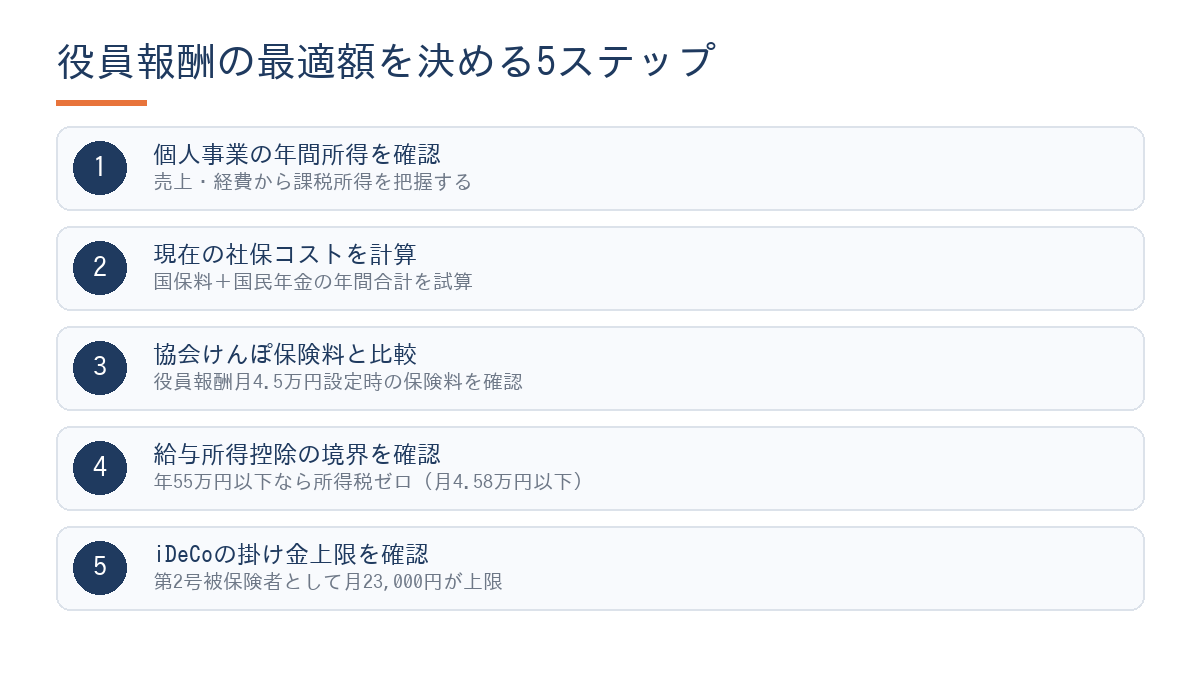This screenshot has height=700, width=1200.
Task: Select heading 個人事業の年間所得を確認
Action: point(297,155)
